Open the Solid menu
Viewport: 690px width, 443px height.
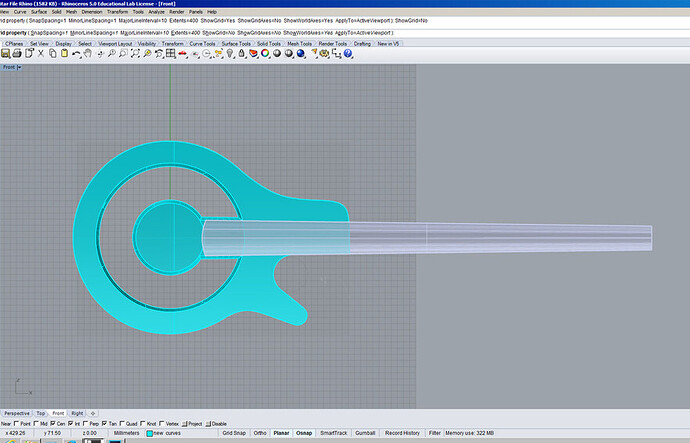tap(56, 12)
